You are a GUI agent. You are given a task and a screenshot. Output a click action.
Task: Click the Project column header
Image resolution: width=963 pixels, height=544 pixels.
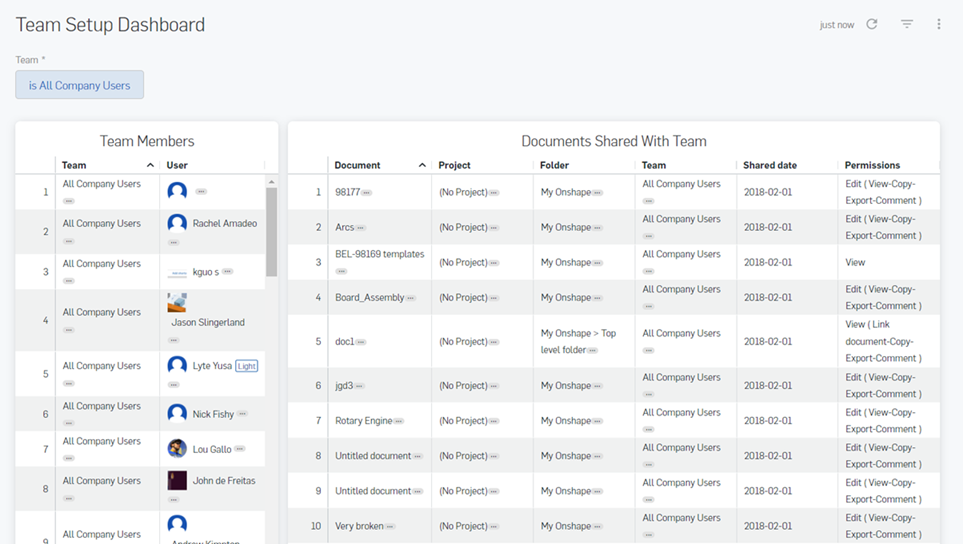[454, 165]
